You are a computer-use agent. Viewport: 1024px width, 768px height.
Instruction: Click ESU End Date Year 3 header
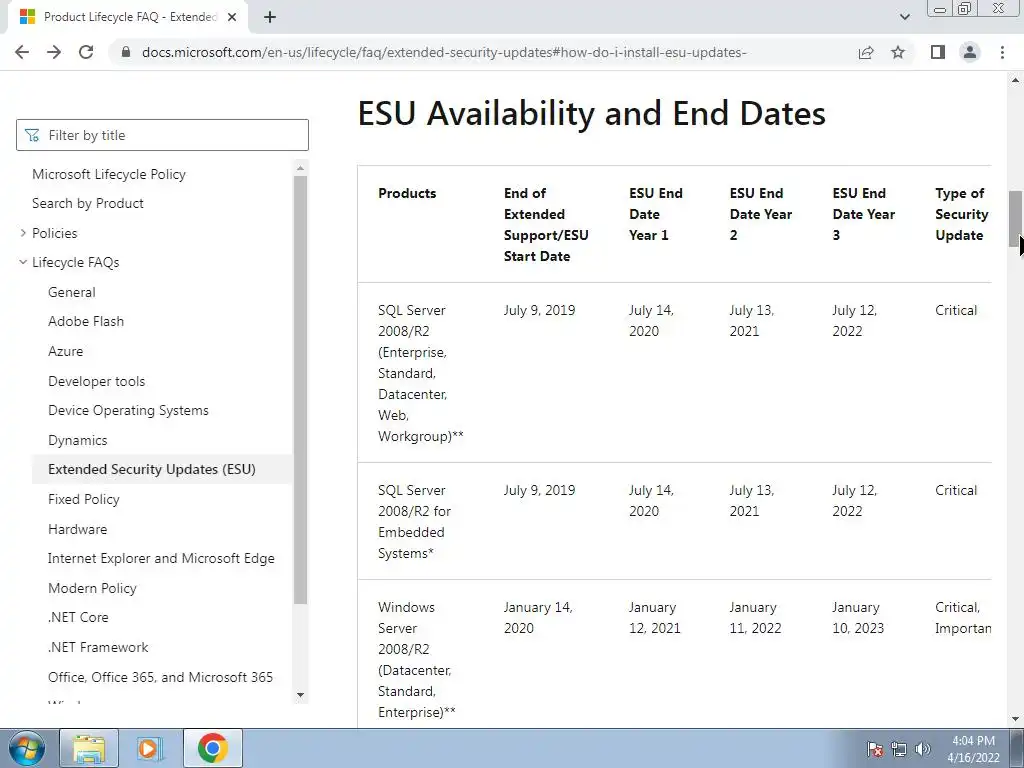(863, 214)
